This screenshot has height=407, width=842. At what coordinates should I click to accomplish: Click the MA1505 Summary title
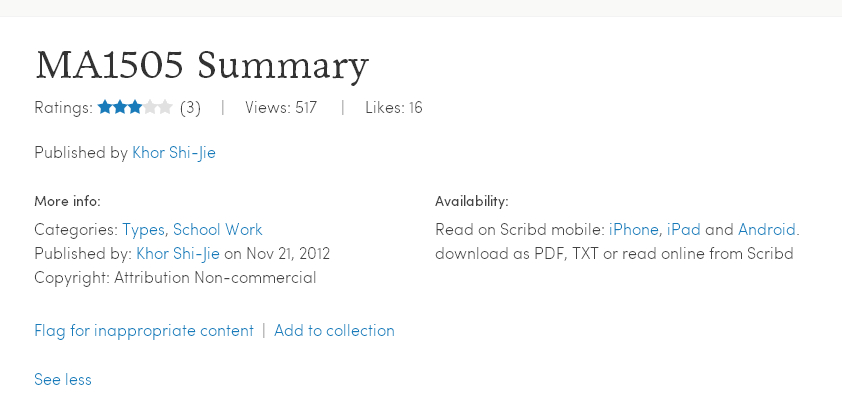point(202,65)
